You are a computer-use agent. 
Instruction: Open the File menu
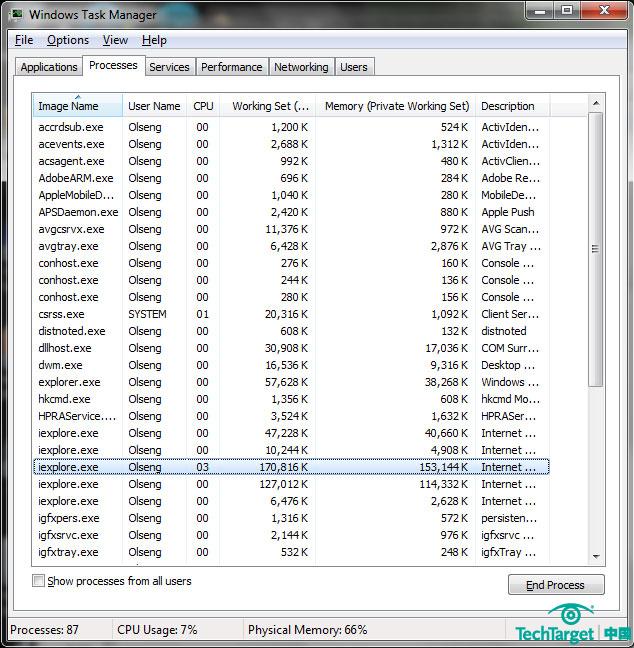coord(24,40)
